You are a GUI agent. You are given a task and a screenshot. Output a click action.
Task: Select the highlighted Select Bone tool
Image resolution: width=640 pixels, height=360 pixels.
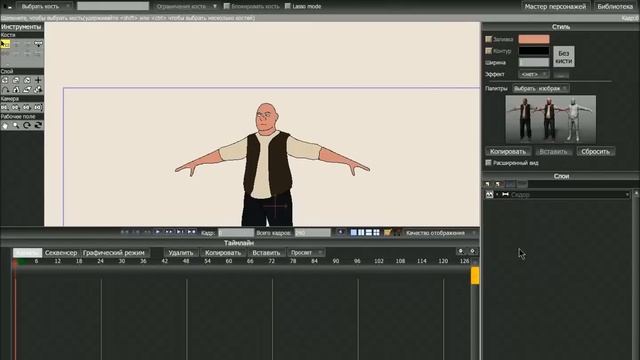point(5,44)
